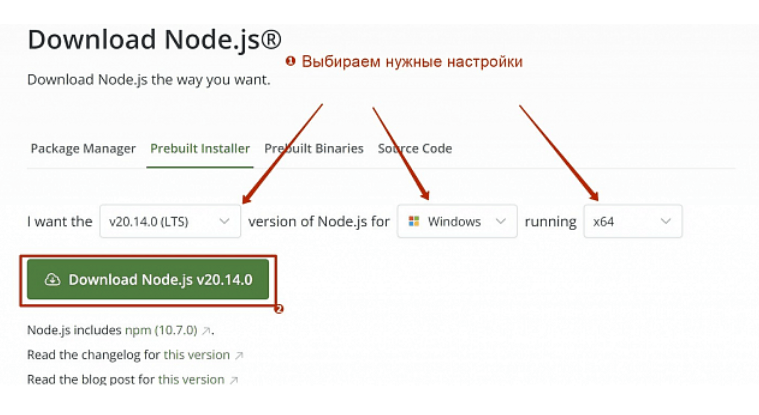
Task: Click the Windows logo icon in the OS selector
Action: (x=414, y=222)
